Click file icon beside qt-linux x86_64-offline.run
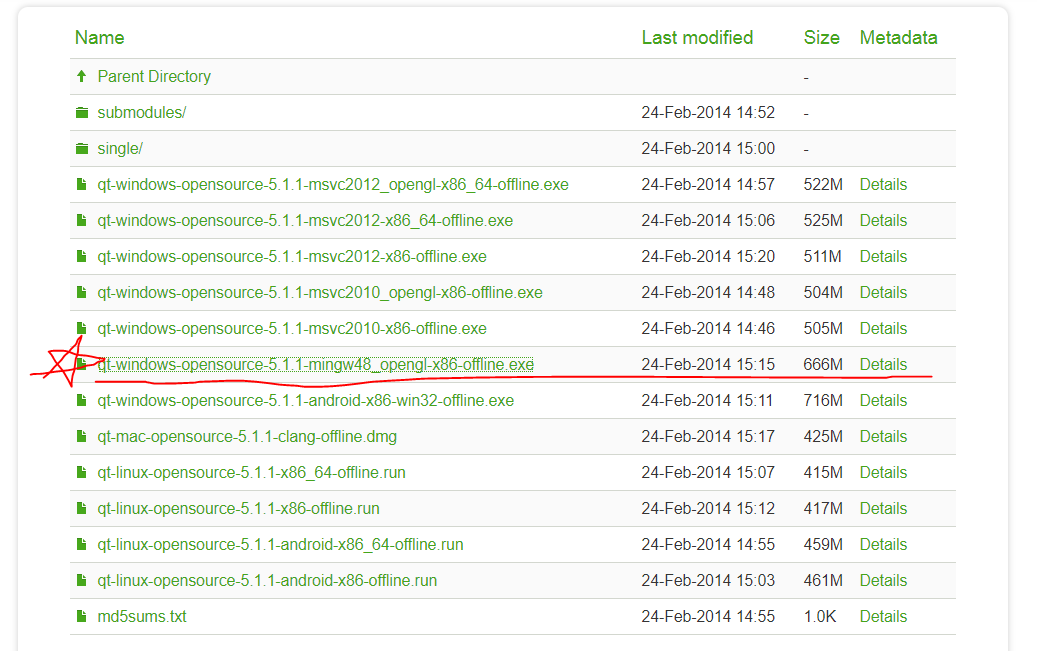The image size is (1037, 651). pos(81,472)
